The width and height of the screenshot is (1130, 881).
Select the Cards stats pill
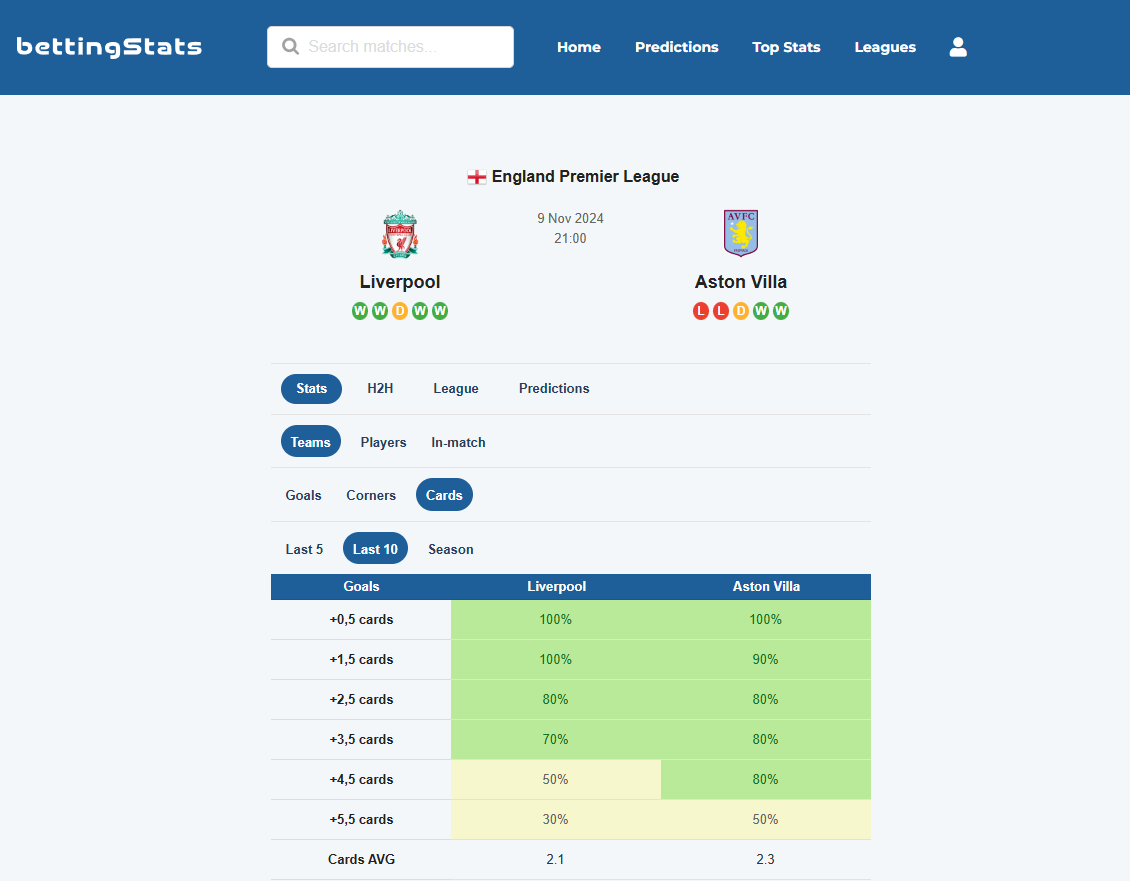pos(444,495)
